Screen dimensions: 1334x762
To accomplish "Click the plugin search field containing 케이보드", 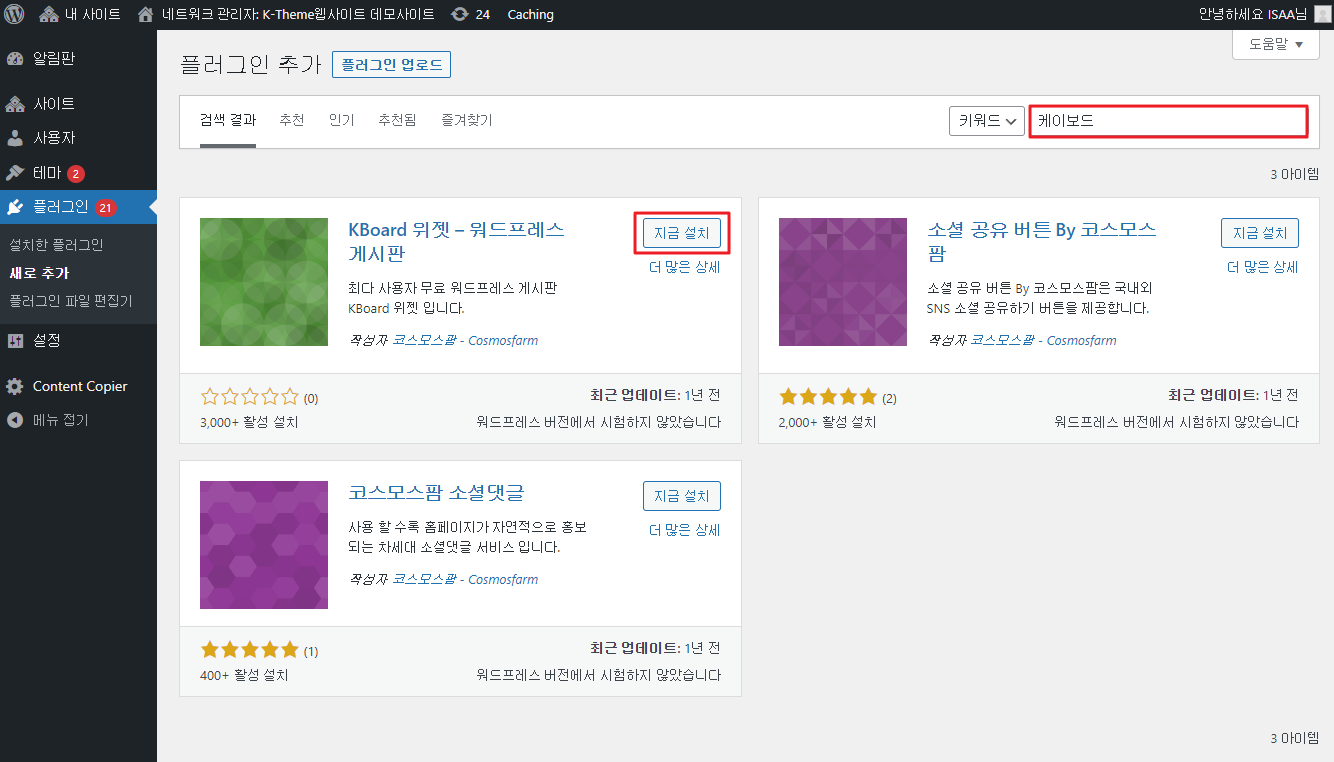I will [x=1168, y=121].
